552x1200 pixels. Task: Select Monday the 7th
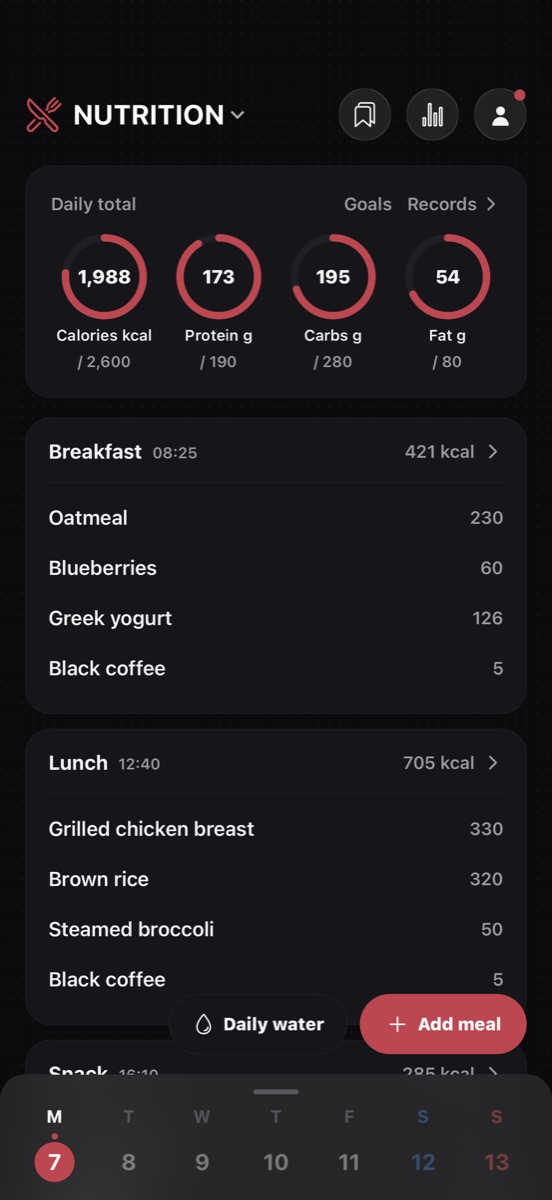(x=54, y=1162)
